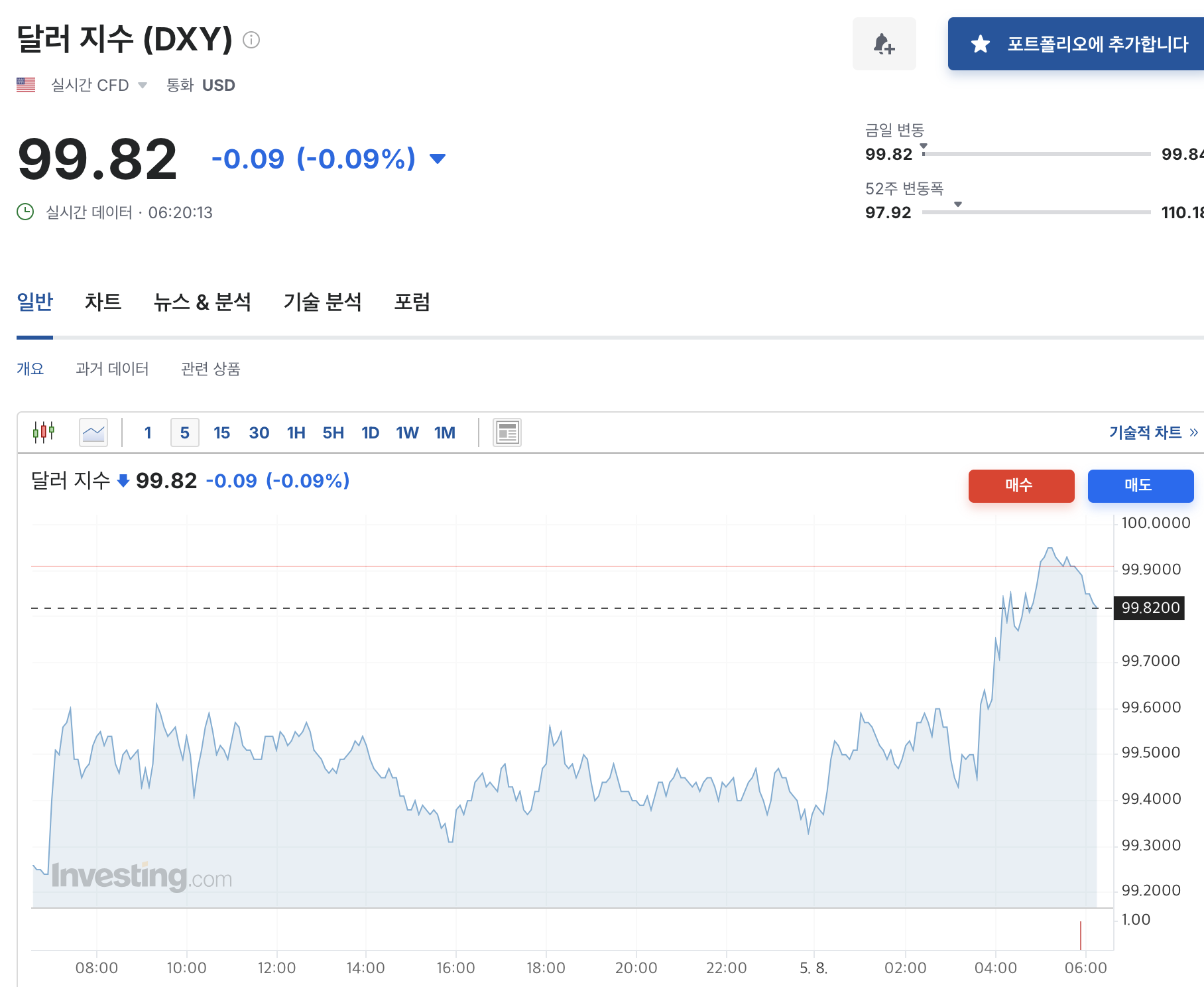Set chart interval to 5 minutes
The width and height of the screenshot is (1204, 987).
click(x=185, y=433)
